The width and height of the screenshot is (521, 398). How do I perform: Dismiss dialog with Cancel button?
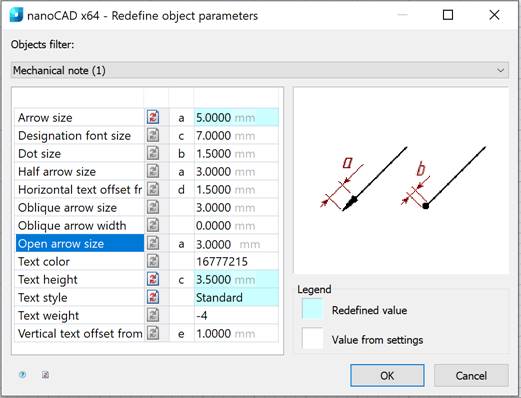coord(471,376)
